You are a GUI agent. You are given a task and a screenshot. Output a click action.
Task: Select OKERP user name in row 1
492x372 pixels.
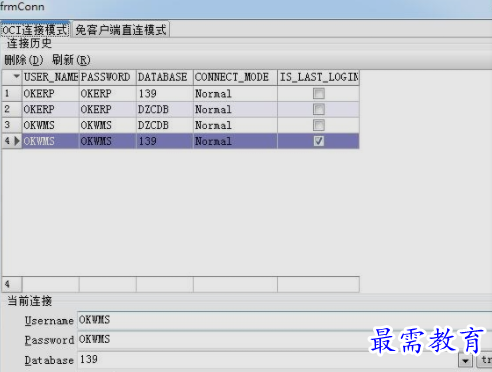(x=51, y=94)
